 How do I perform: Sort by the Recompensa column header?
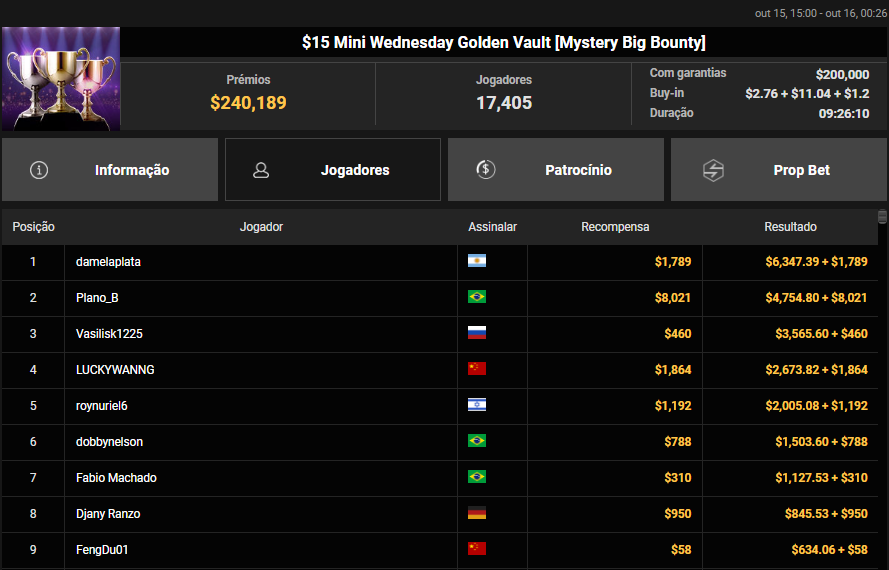pyautogui.click(x=615, y=227)
